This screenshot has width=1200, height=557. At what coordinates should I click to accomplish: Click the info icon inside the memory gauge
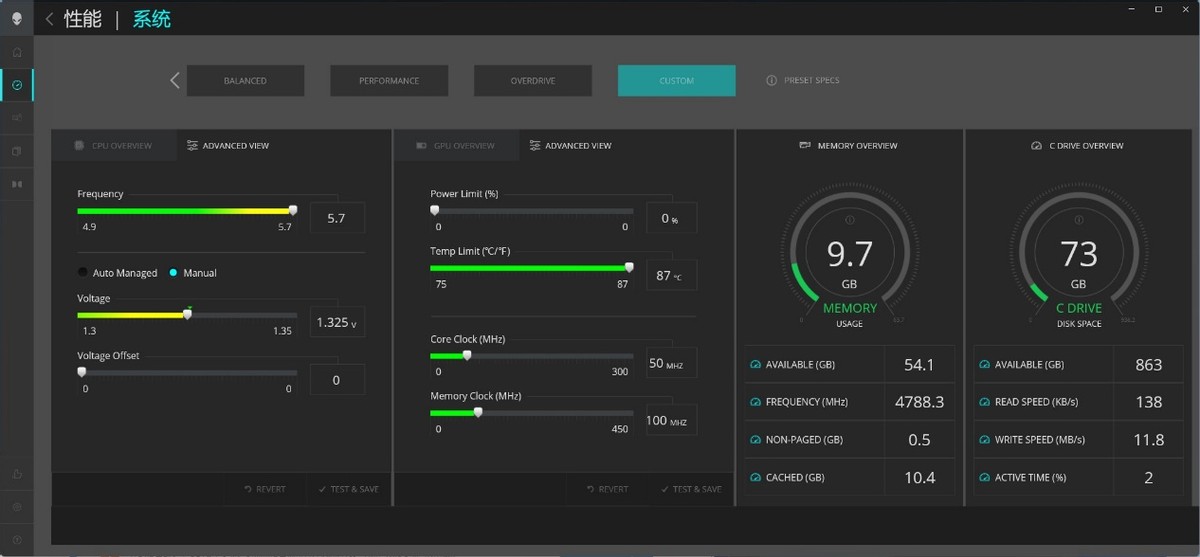(x=850, y=220)
